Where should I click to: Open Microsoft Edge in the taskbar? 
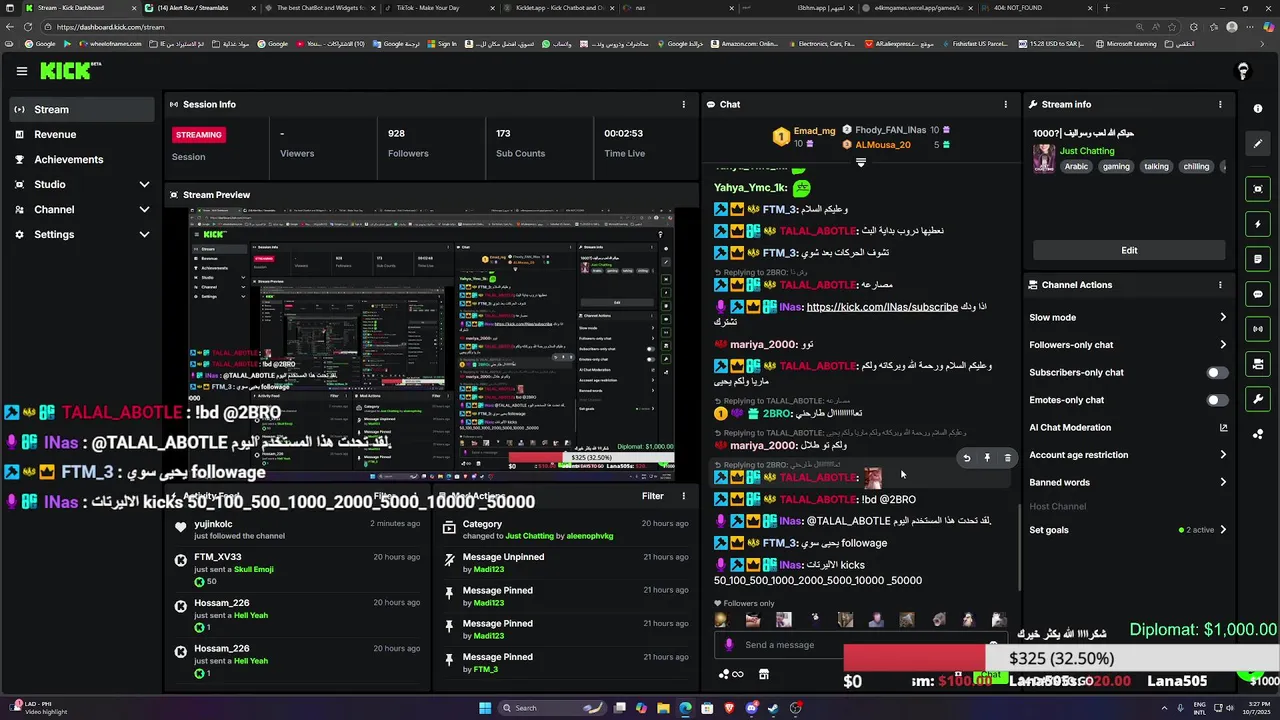tap(685, 708)
